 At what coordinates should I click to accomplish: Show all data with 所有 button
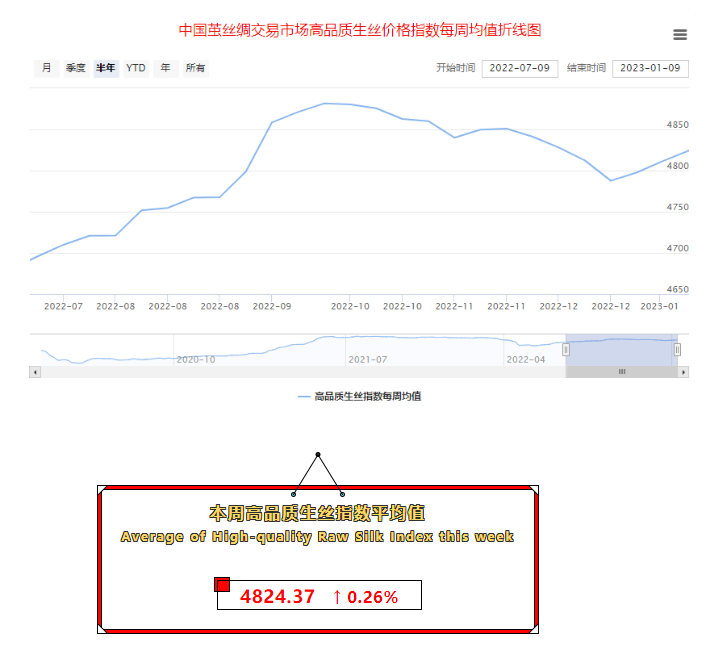pyautogui.click(x=196, y=68)
